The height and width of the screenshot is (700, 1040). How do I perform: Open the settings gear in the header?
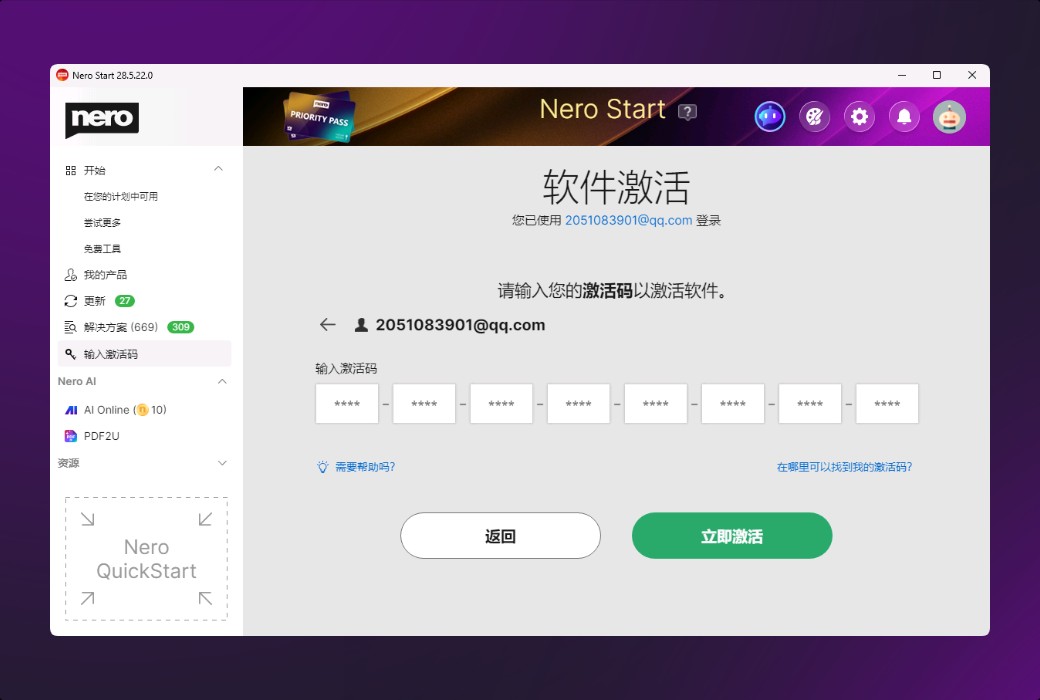[x=859, y=117]
